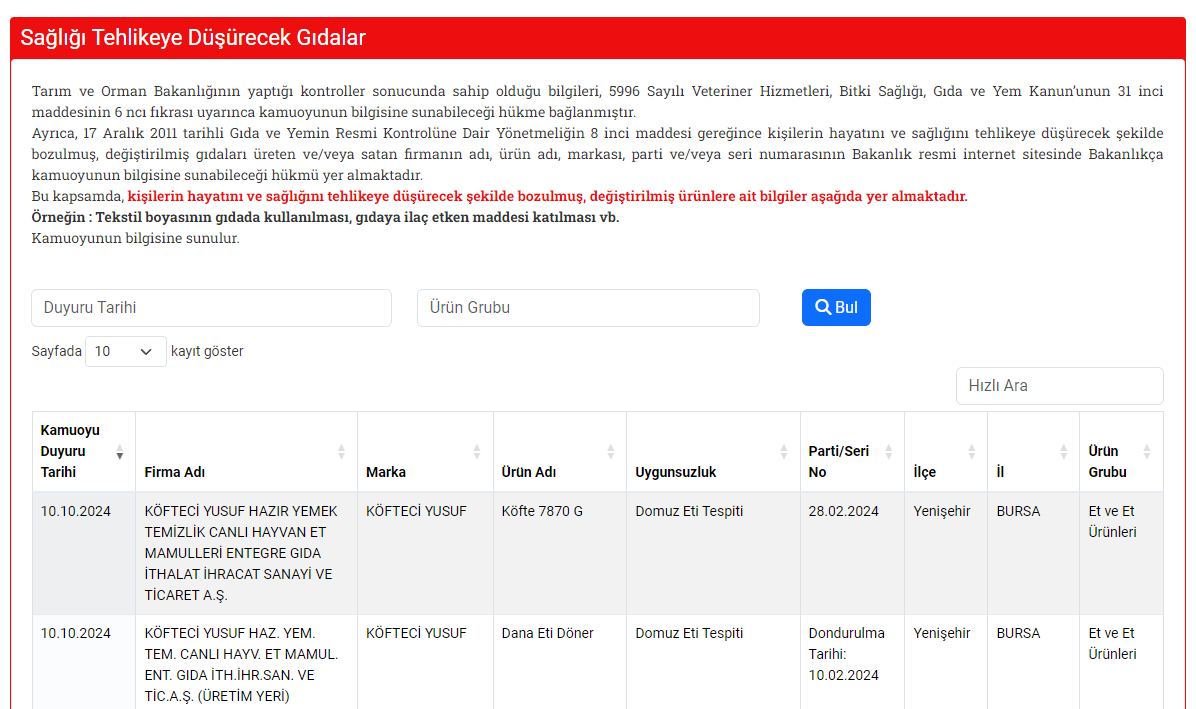Sort by Ürün Grubu column arrows
1196x709 pixels.
tap(1146, 452)
